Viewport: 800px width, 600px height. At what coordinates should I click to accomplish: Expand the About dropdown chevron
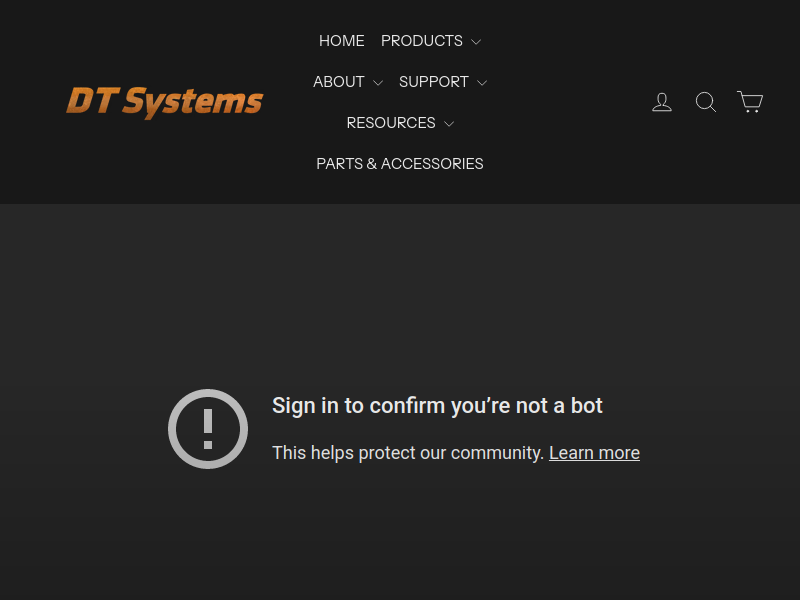pyautogui.click(x=378, y=83)
